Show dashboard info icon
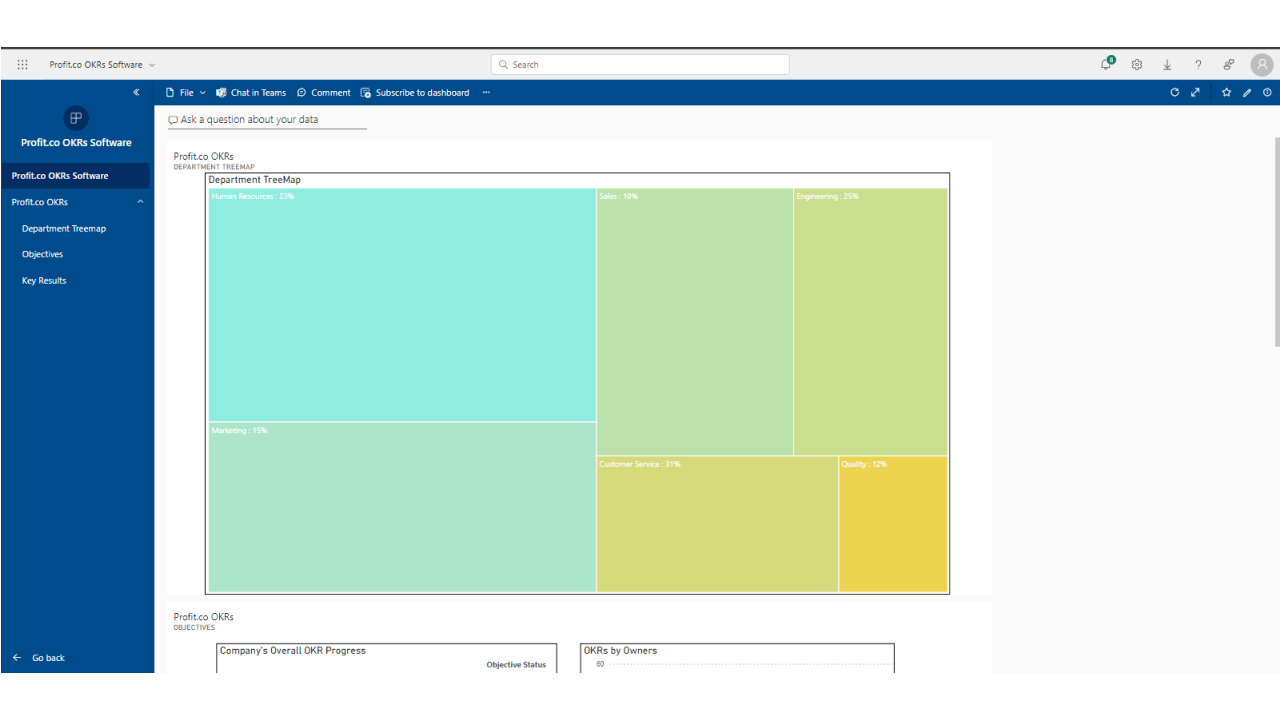This screenshot has height=720, width=1280. pos(1267,92)
